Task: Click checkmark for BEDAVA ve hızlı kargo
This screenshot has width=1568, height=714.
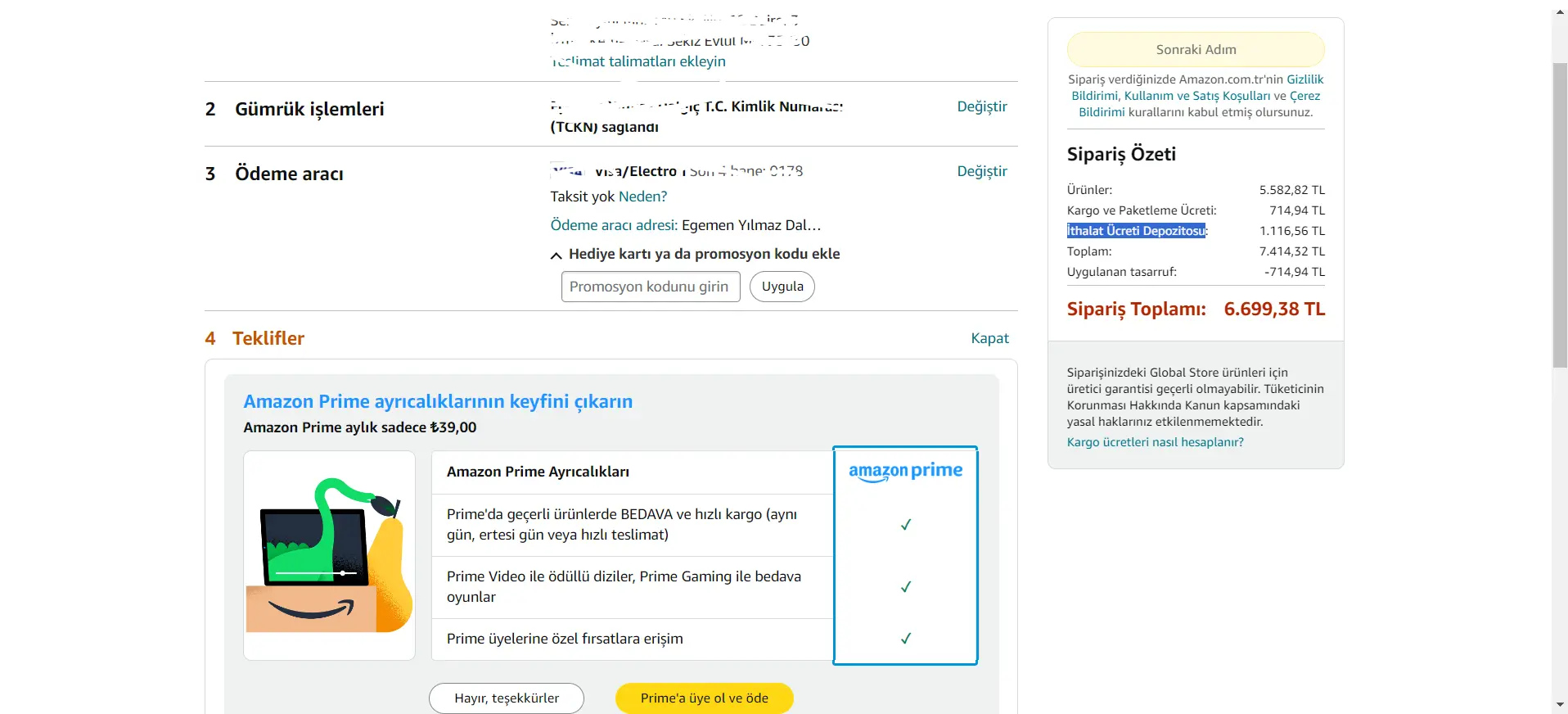Action: coord(905,525)
